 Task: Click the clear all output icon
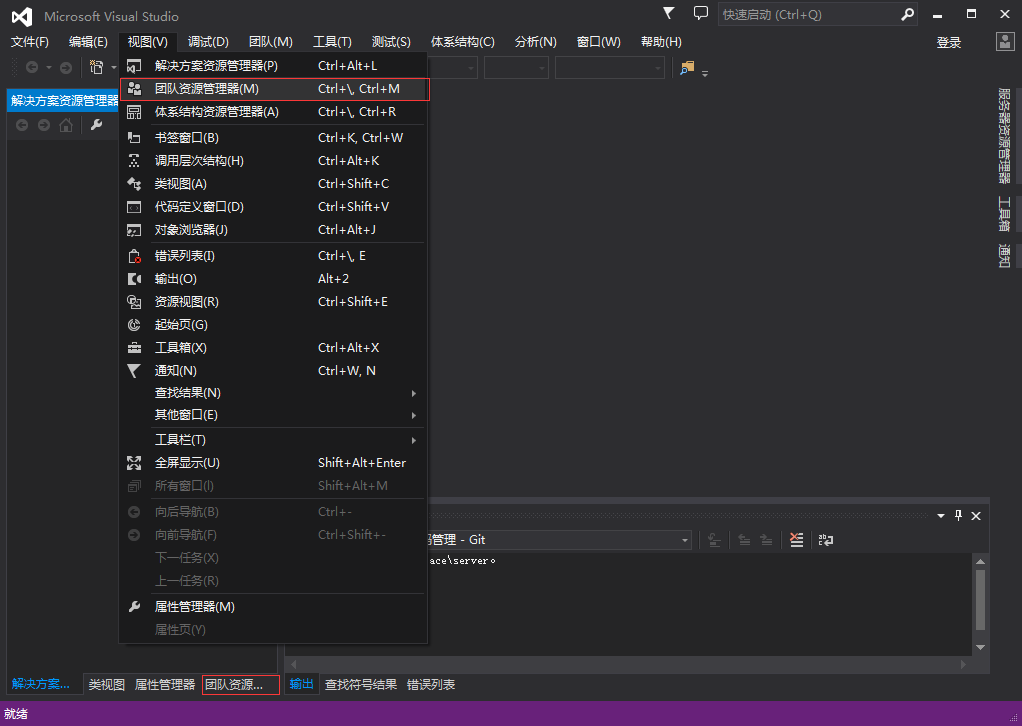pyautogui.click(x=796, y=540)
